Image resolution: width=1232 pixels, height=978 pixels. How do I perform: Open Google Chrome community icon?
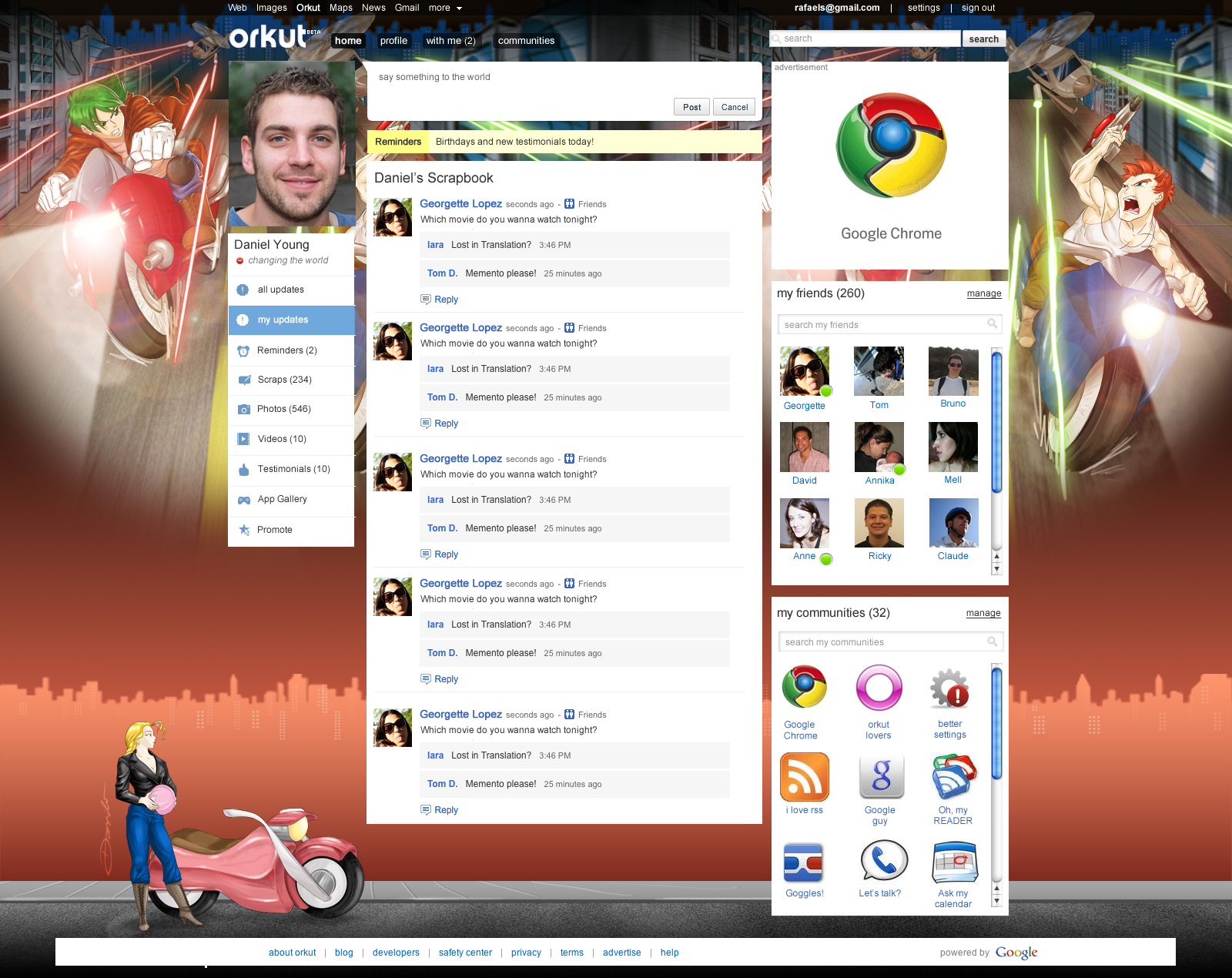tap(805, 687)
